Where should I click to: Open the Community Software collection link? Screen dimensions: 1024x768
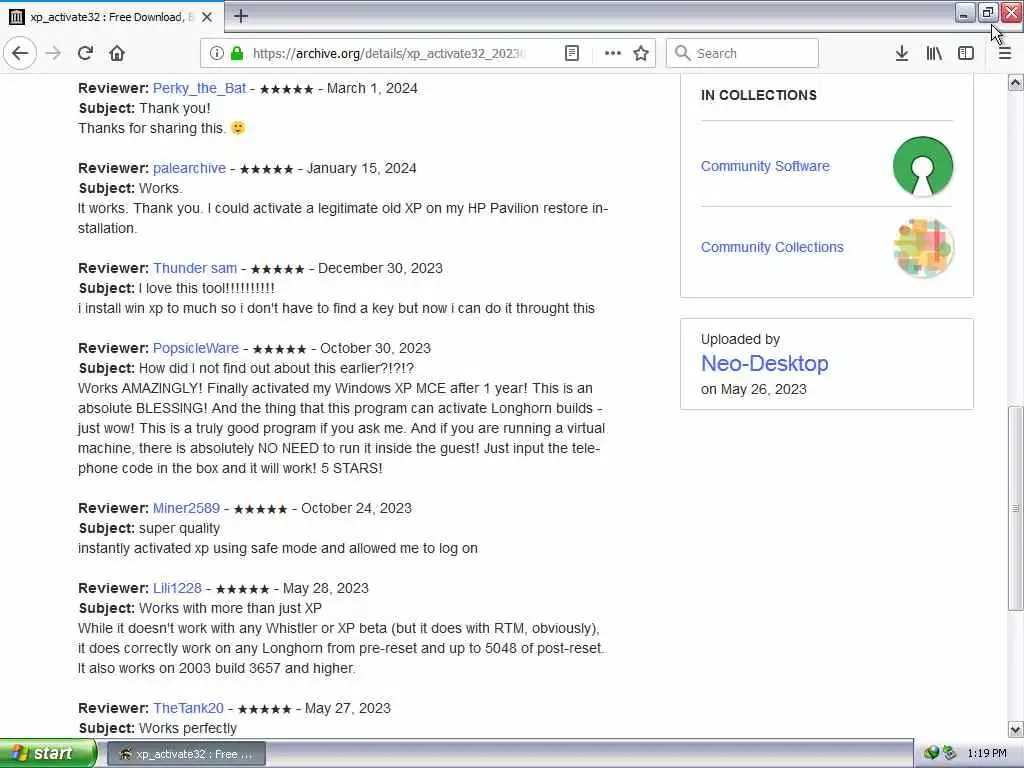(x=765, y=166)
